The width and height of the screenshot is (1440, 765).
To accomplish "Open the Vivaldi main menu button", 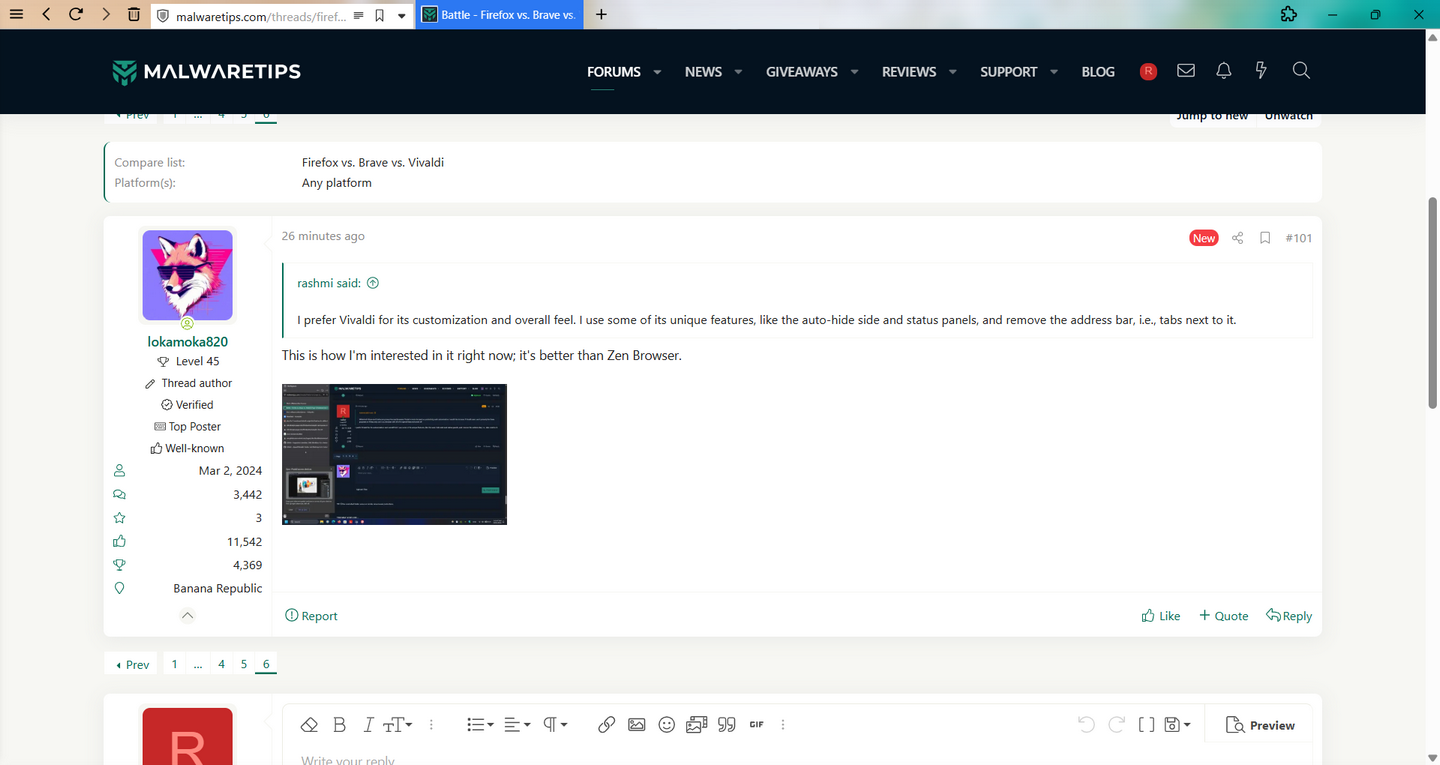I will 15,15.
